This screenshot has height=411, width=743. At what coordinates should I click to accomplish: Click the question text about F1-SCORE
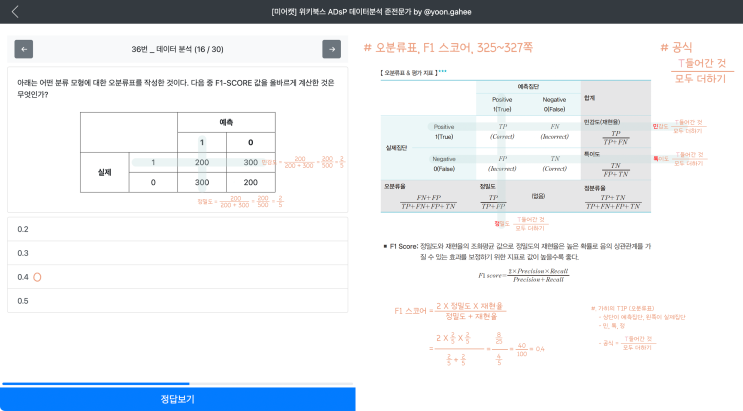pos(176,89)
